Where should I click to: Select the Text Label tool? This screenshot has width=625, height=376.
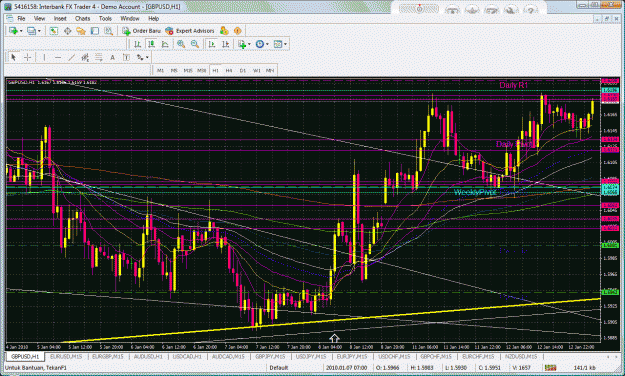point(126,58)
